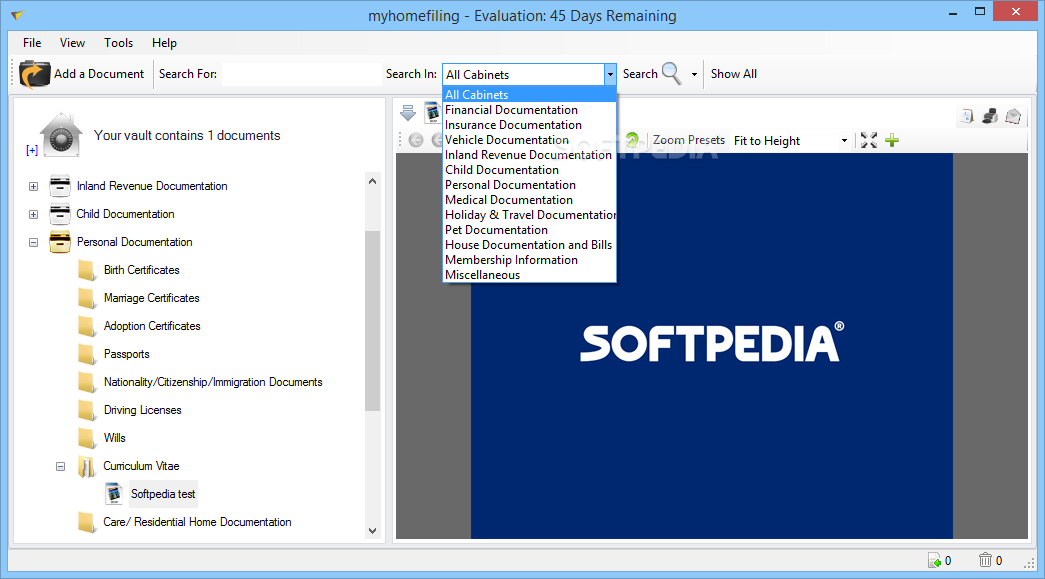
Task: Click the Search button label
Action: 640,74
